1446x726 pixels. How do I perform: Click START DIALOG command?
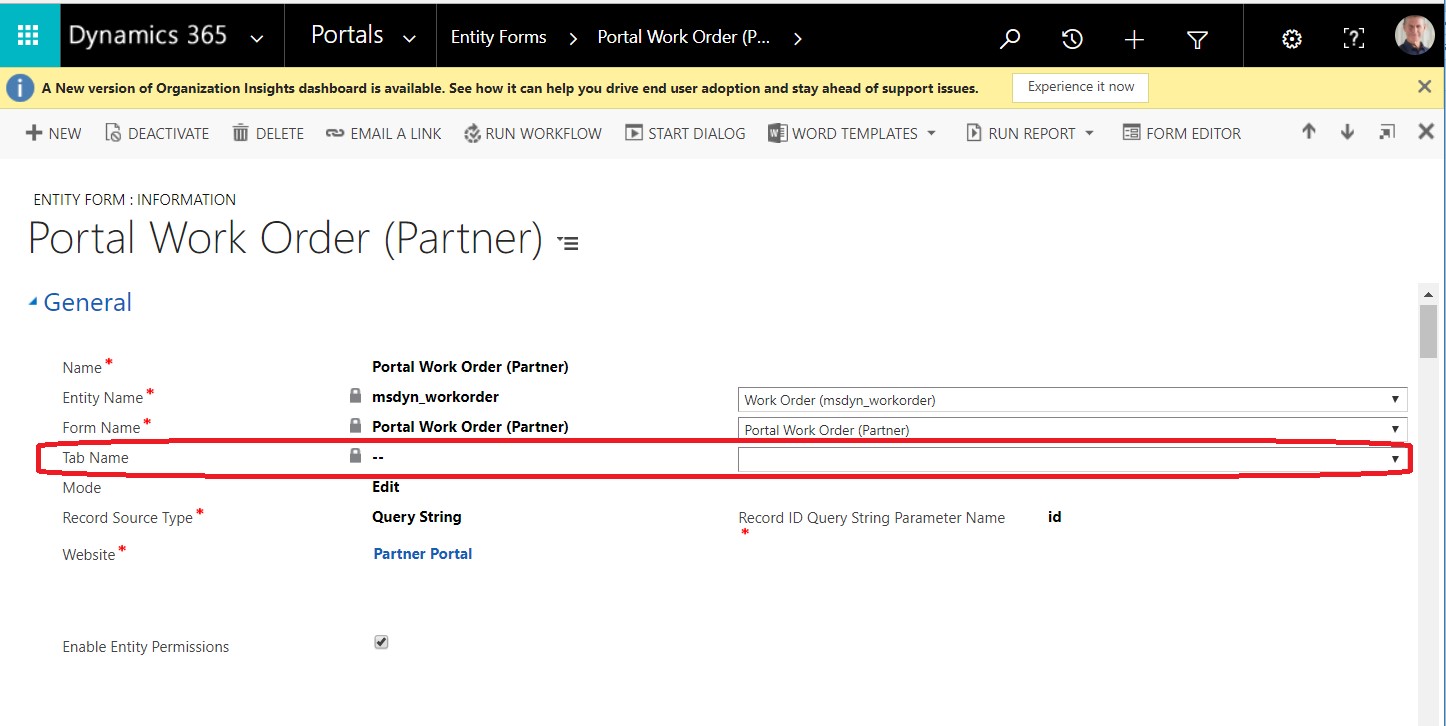click(x=685, y=133)
